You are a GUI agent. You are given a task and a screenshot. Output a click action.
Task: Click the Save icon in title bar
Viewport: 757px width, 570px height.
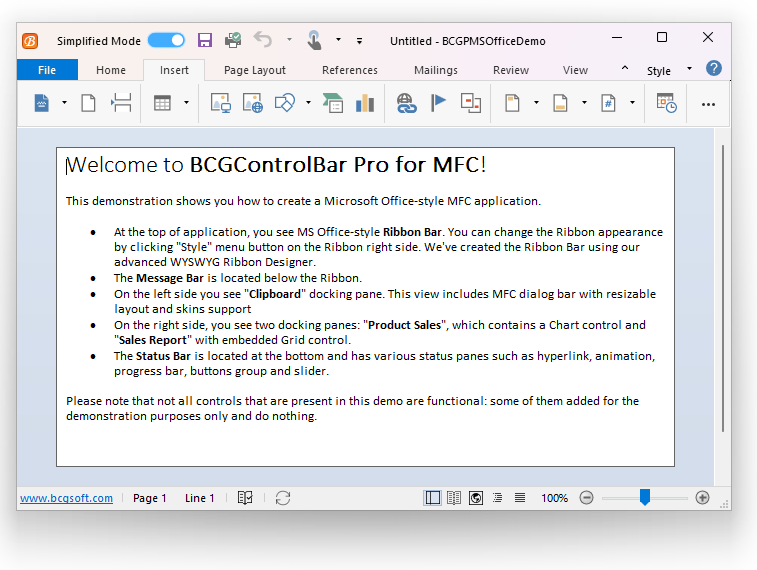point(205,40)
